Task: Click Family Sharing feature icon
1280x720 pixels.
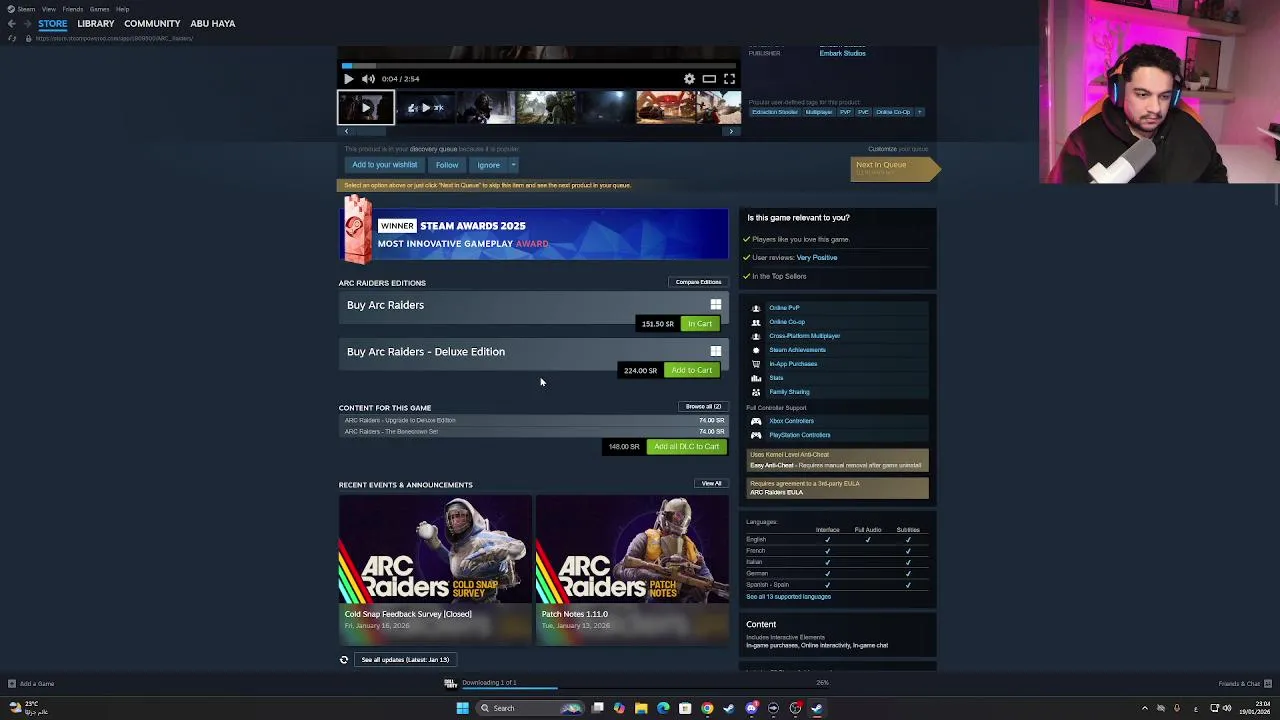Action: [x=756, y=392]
